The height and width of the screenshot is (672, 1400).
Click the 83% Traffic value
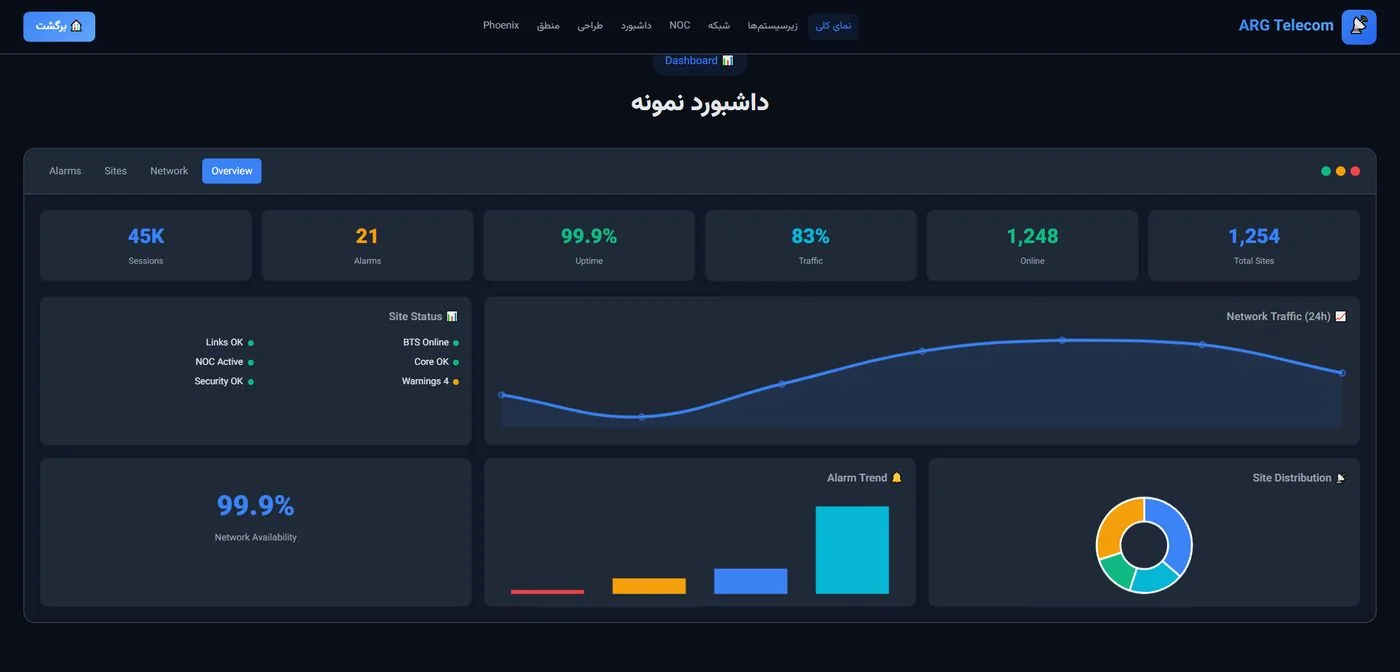pos(811,237)
